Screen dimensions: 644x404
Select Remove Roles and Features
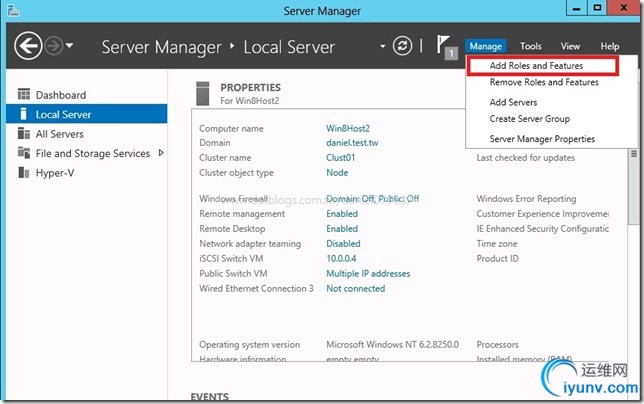point(543,83)
